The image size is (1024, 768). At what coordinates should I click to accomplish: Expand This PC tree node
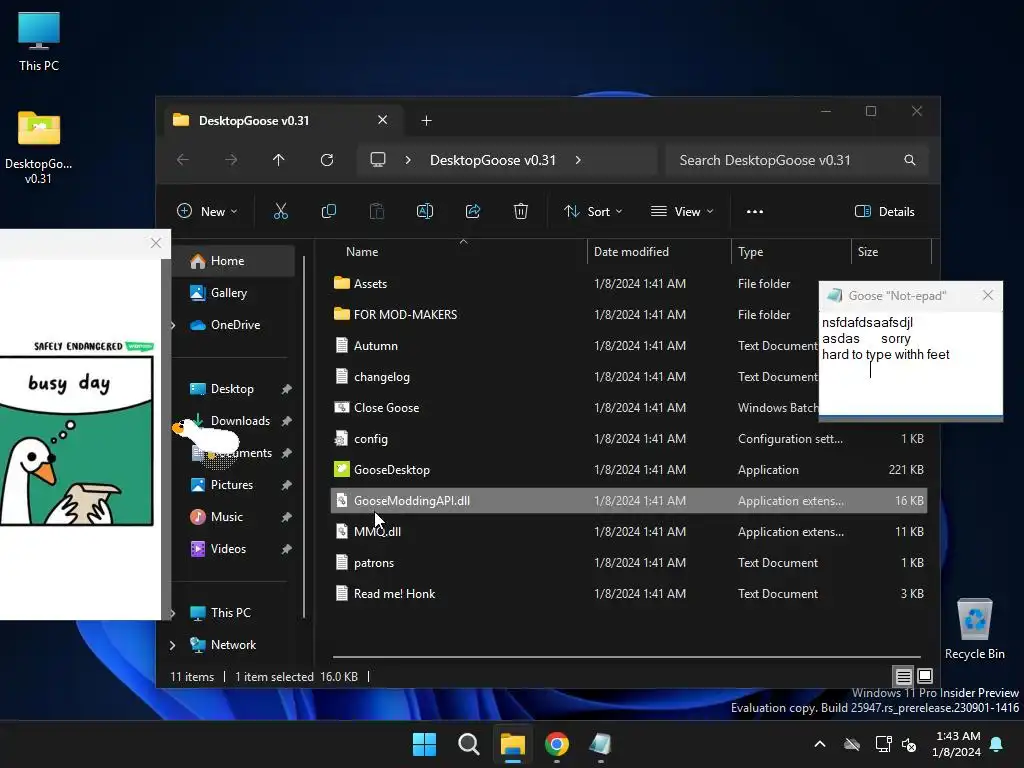(x=172, y=613)
